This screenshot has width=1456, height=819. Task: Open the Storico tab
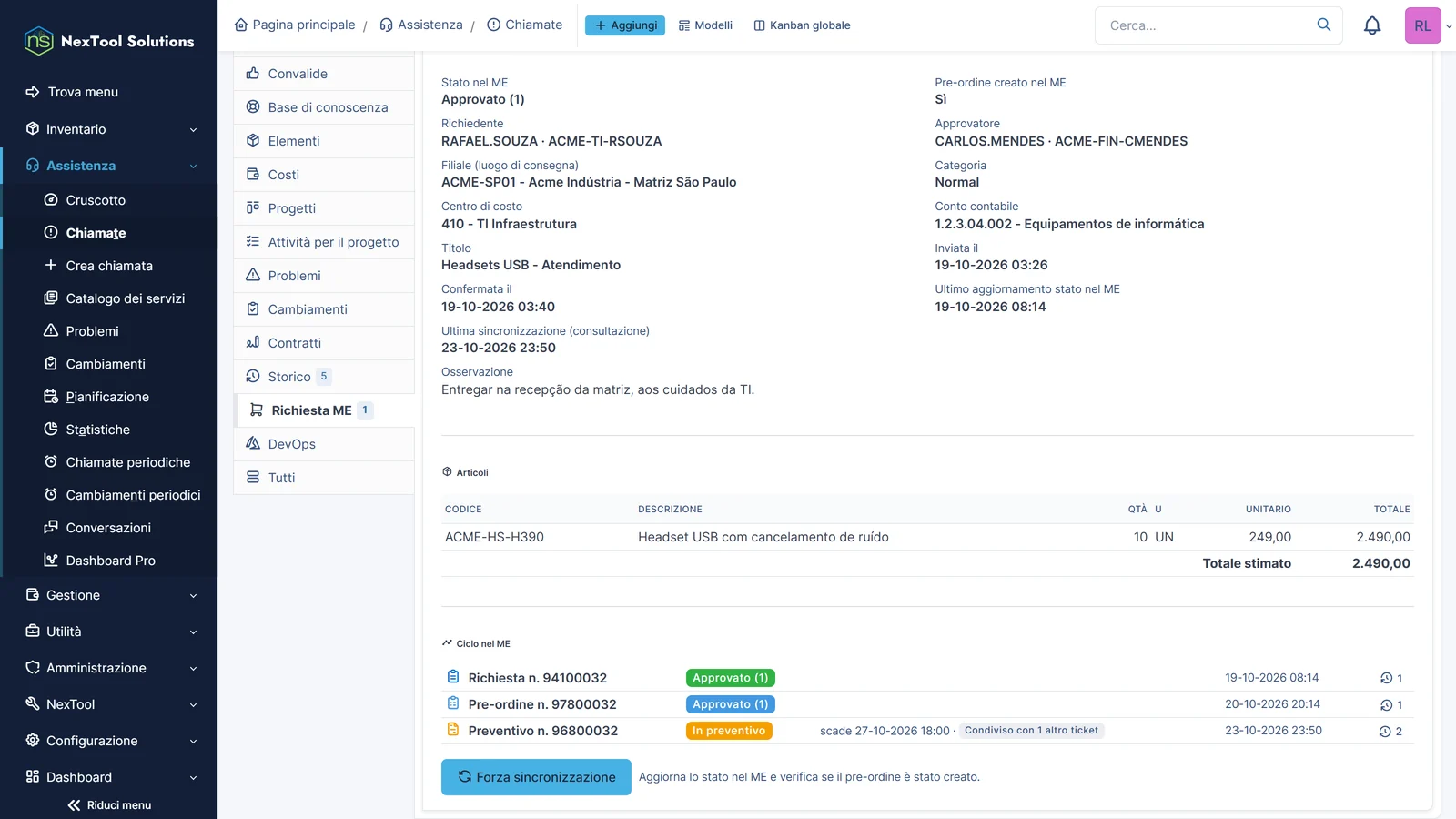(325, 377)
